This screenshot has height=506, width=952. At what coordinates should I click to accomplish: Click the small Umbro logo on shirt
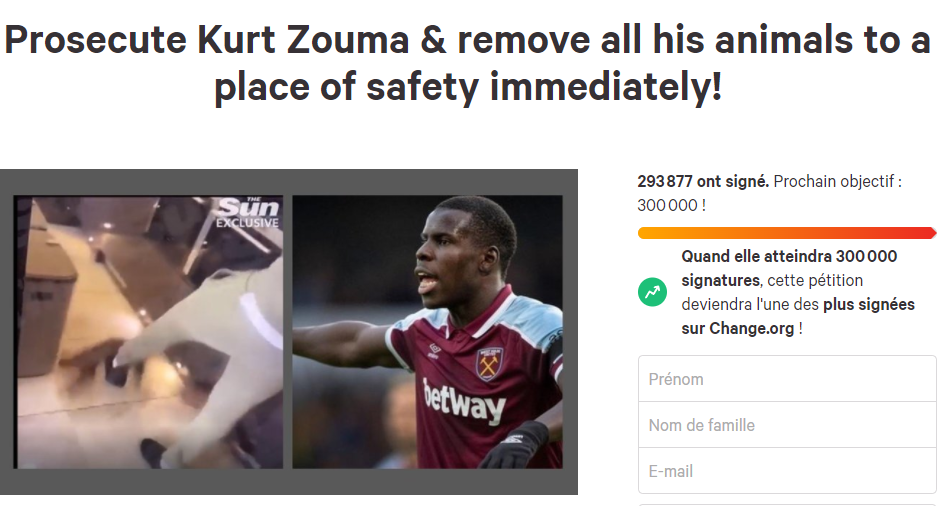(435, 350)
